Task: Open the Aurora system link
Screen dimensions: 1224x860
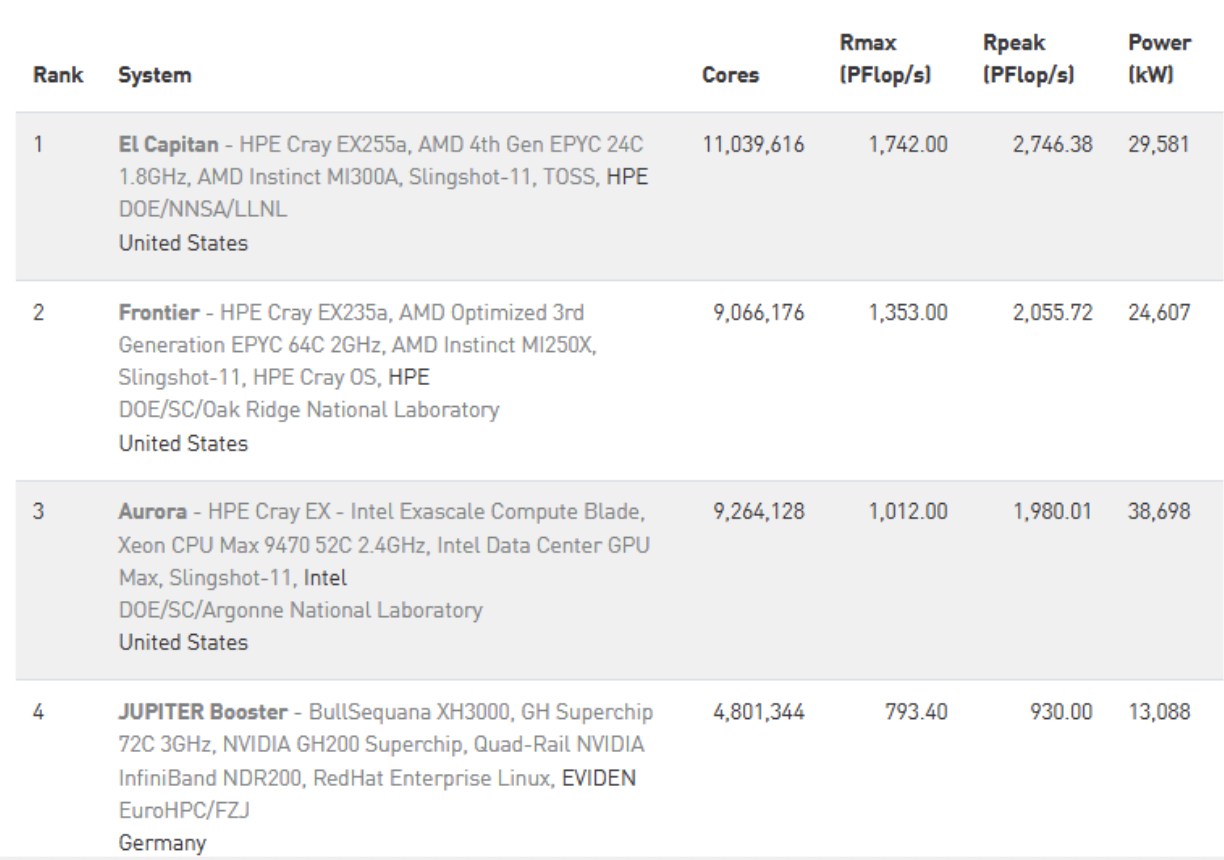Action: (152, 513)
